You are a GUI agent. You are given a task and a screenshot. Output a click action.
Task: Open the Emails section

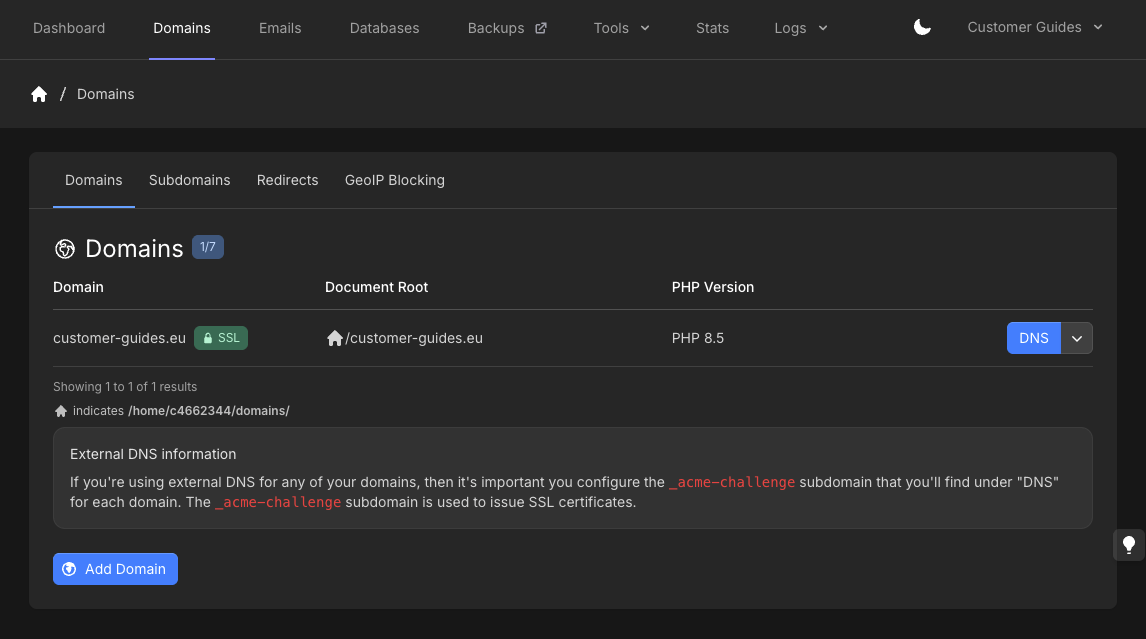[x=280, y=29]
